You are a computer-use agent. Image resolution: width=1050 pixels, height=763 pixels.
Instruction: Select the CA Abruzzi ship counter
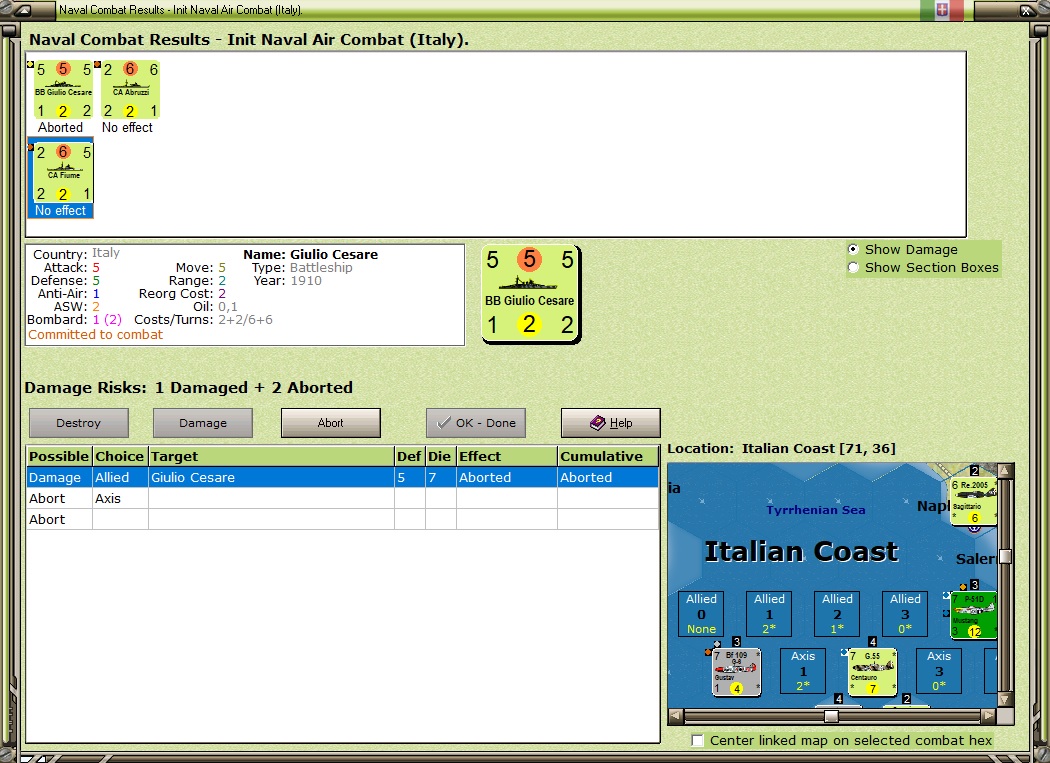[x=131, y=90]
